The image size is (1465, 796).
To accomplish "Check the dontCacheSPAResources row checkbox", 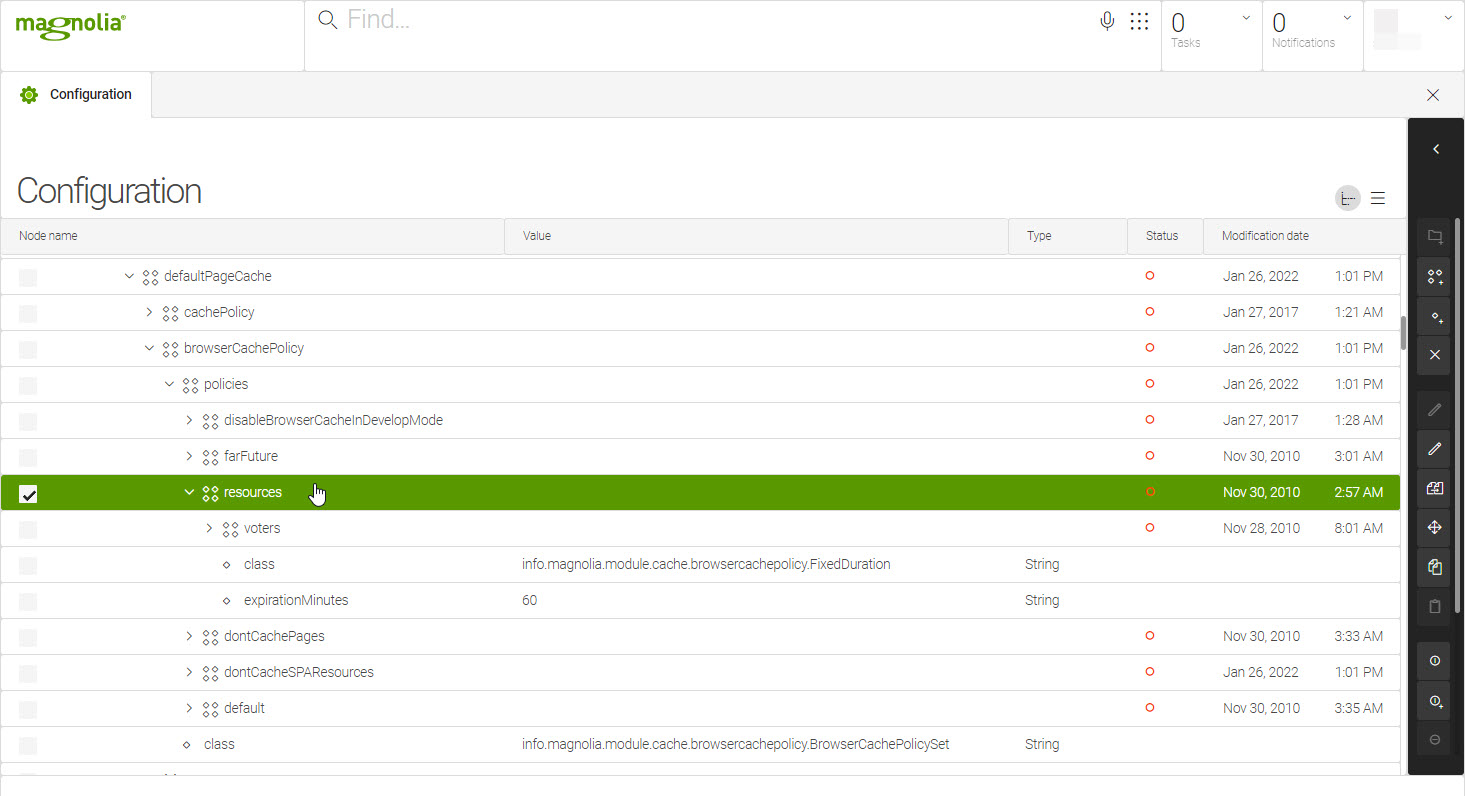I will tap(28, 673).
